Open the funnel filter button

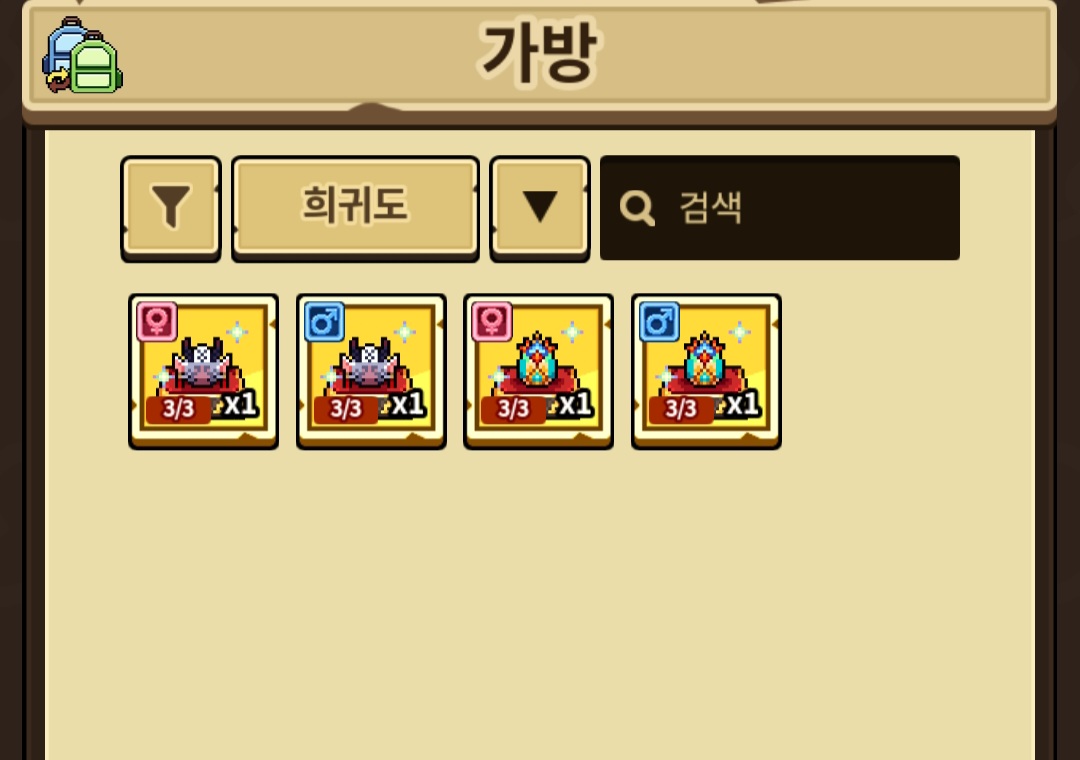(x=171, y=207)
